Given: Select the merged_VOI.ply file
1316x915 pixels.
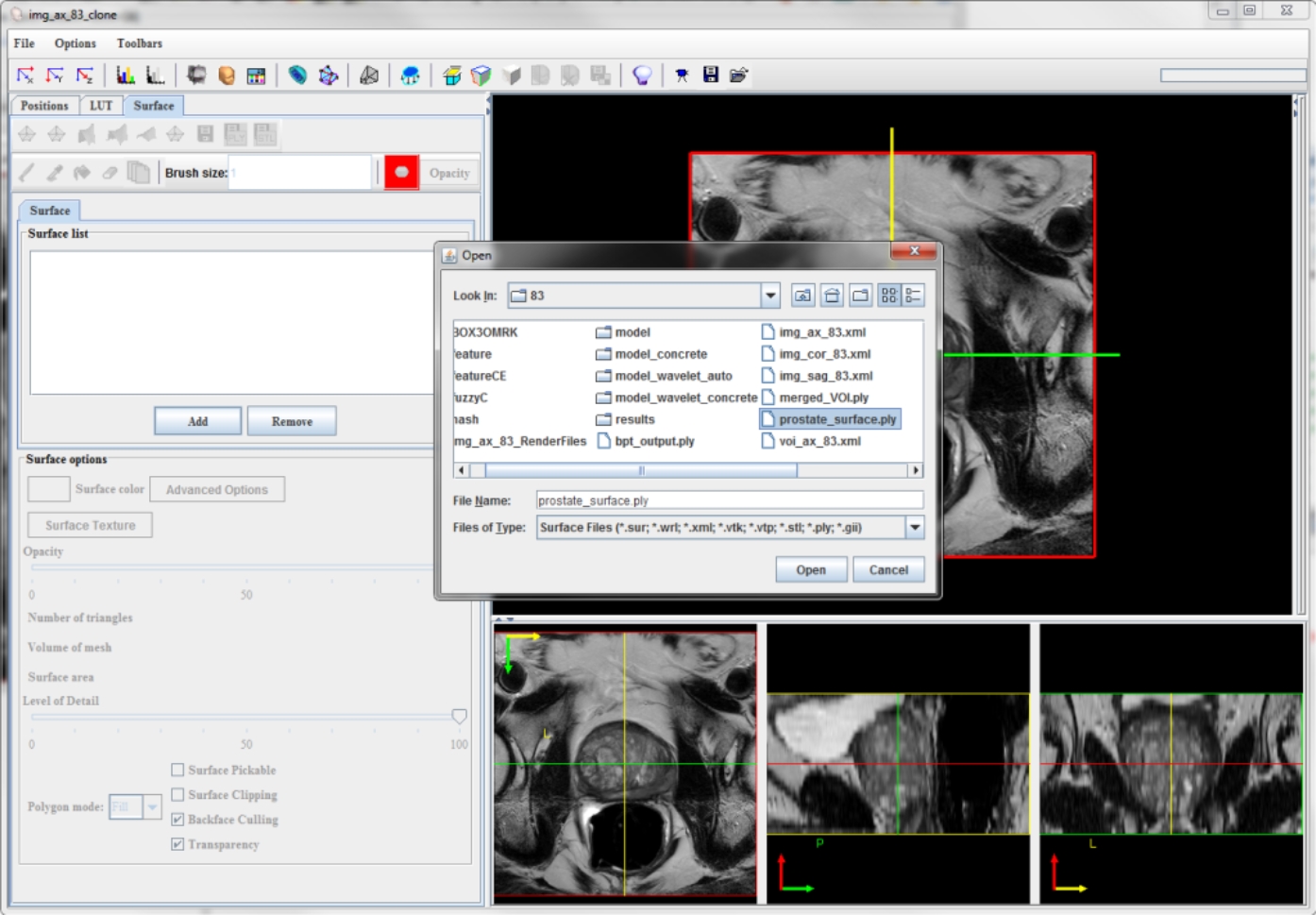Looking at the screenshot, I should [x=823, y=398].
